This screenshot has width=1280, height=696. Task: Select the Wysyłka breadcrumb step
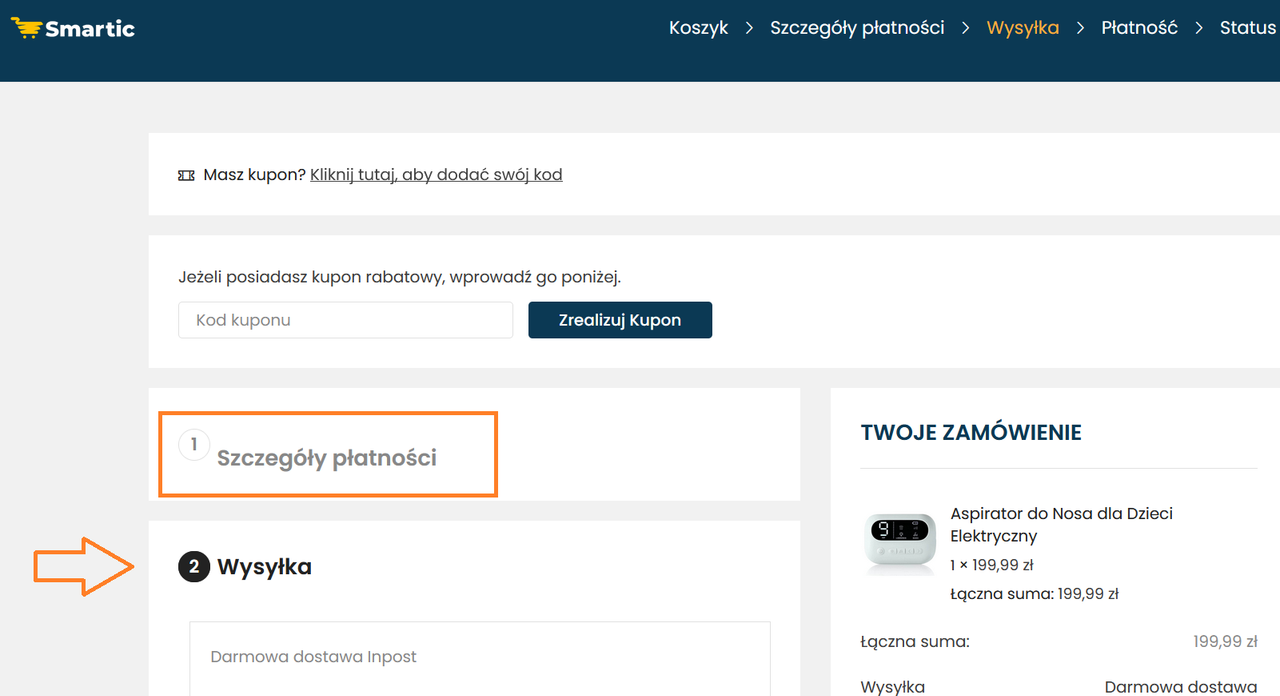[x=1022, y=28]
